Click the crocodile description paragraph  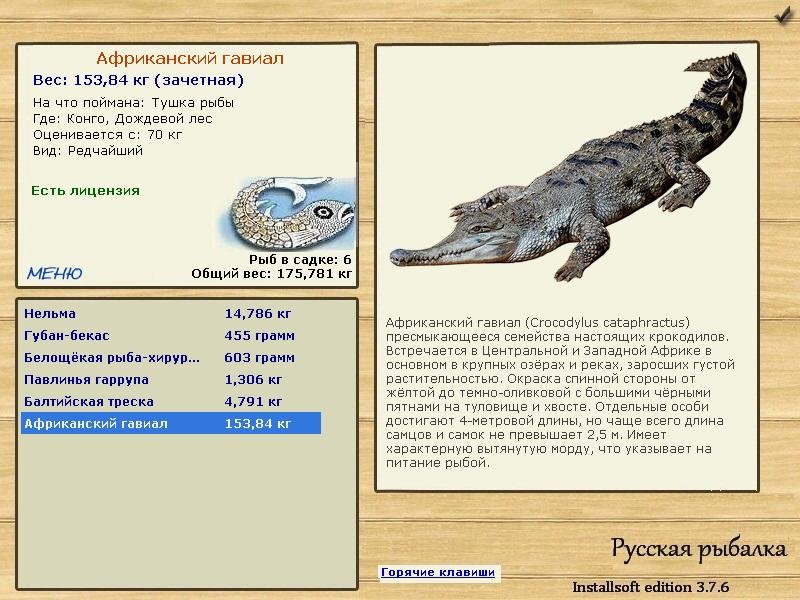click(x=560, y=392)
